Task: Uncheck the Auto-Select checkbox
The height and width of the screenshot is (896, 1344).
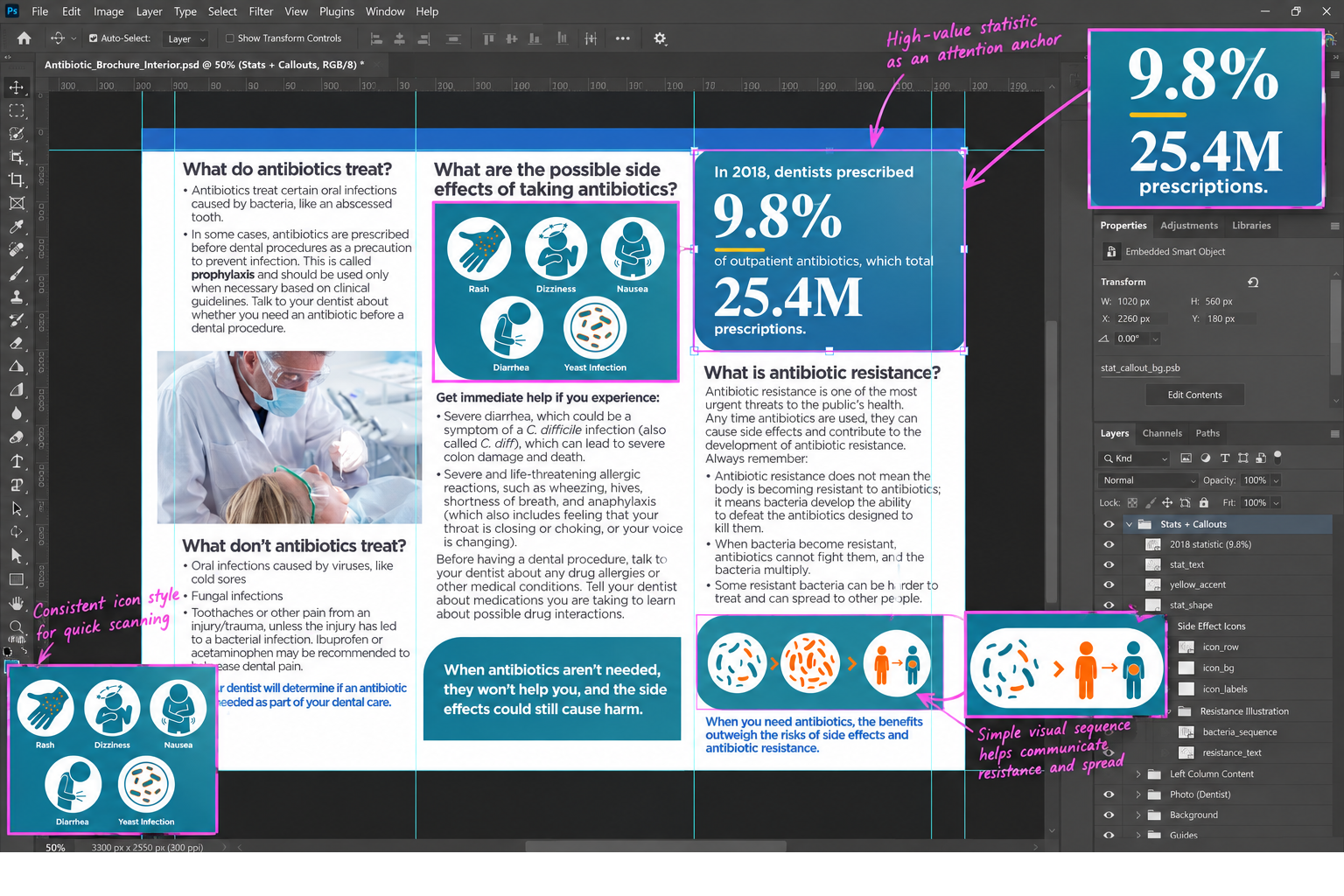Action: point(94,38)
